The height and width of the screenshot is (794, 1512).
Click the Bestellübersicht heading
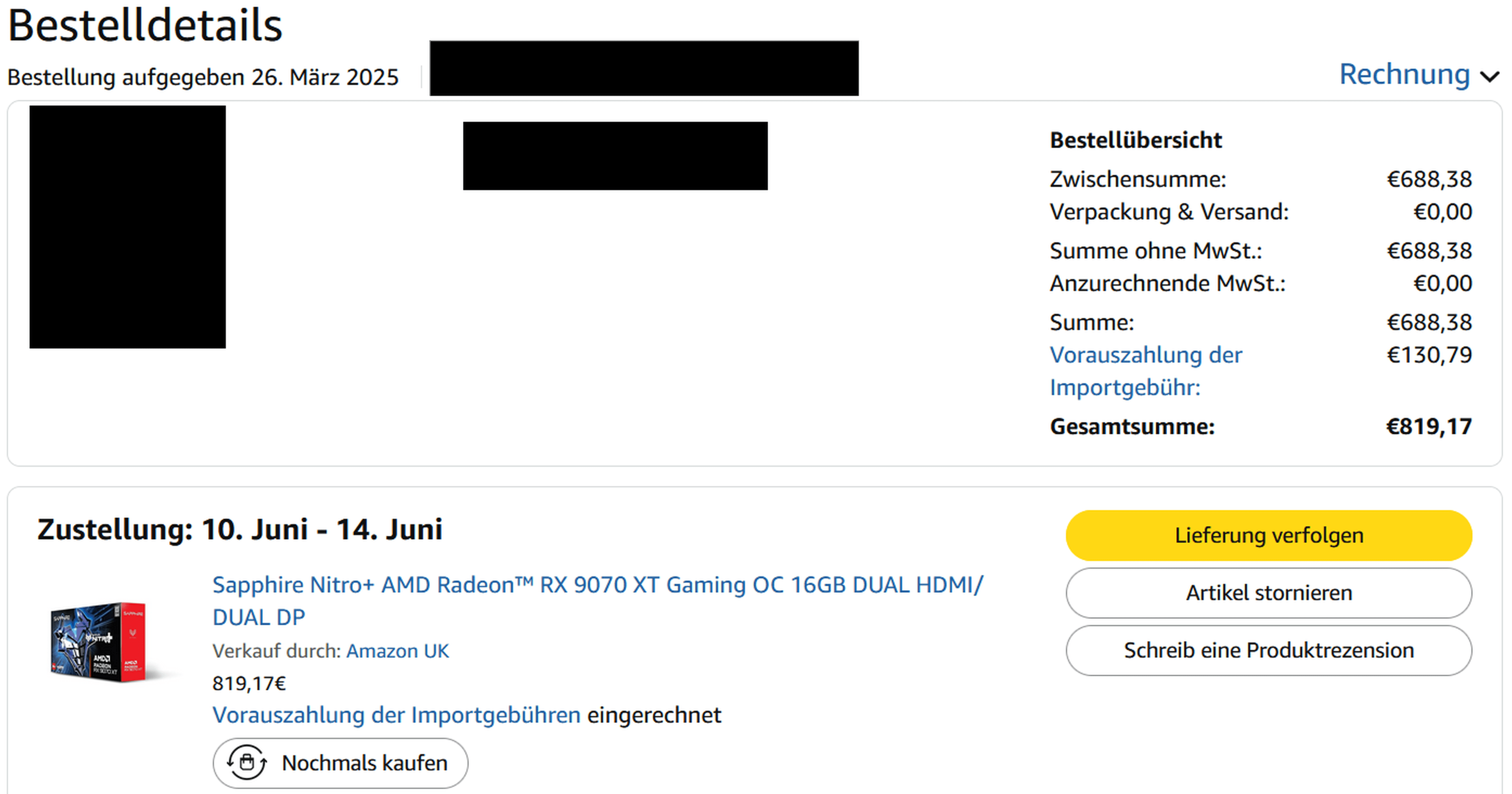(x=1135, y=140)
